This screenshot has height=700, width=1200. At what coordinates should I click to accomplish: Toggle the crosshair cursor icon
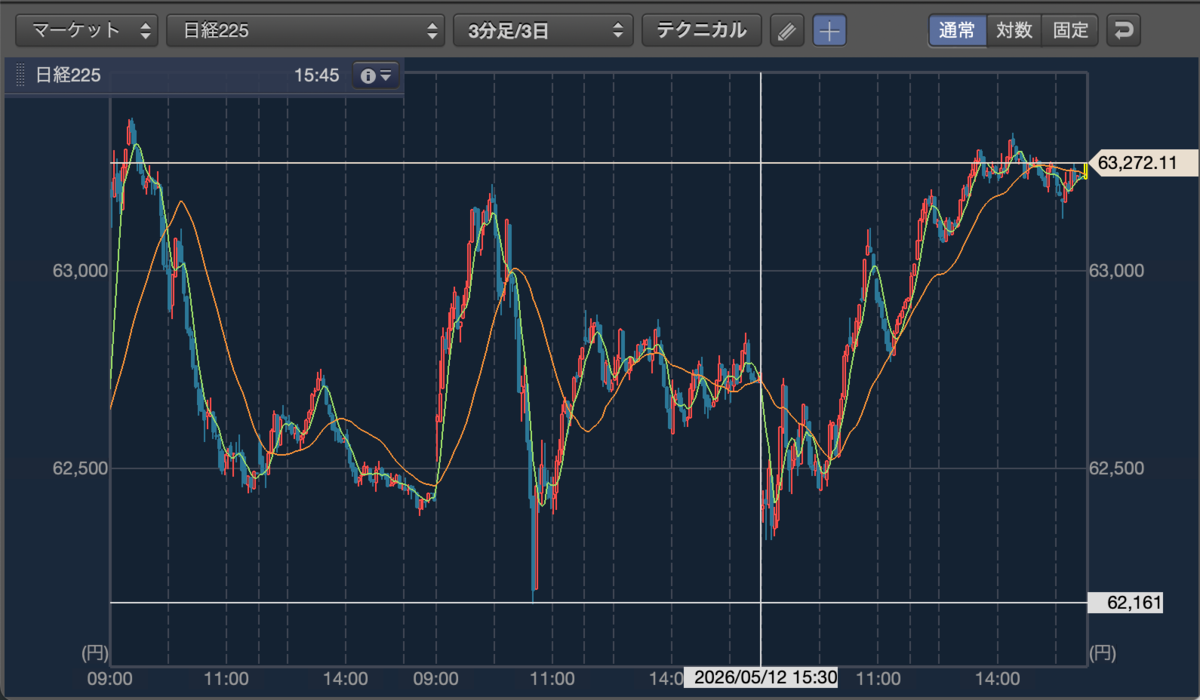click(x=829, y=31)
